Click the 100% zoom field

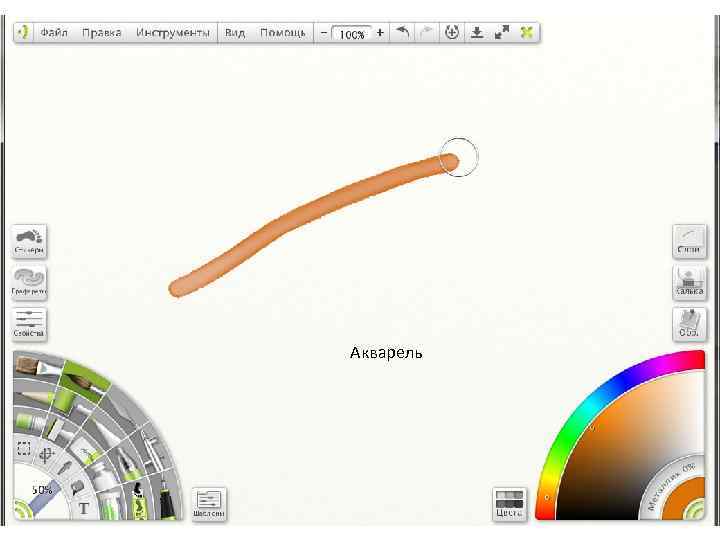(351, 34)
